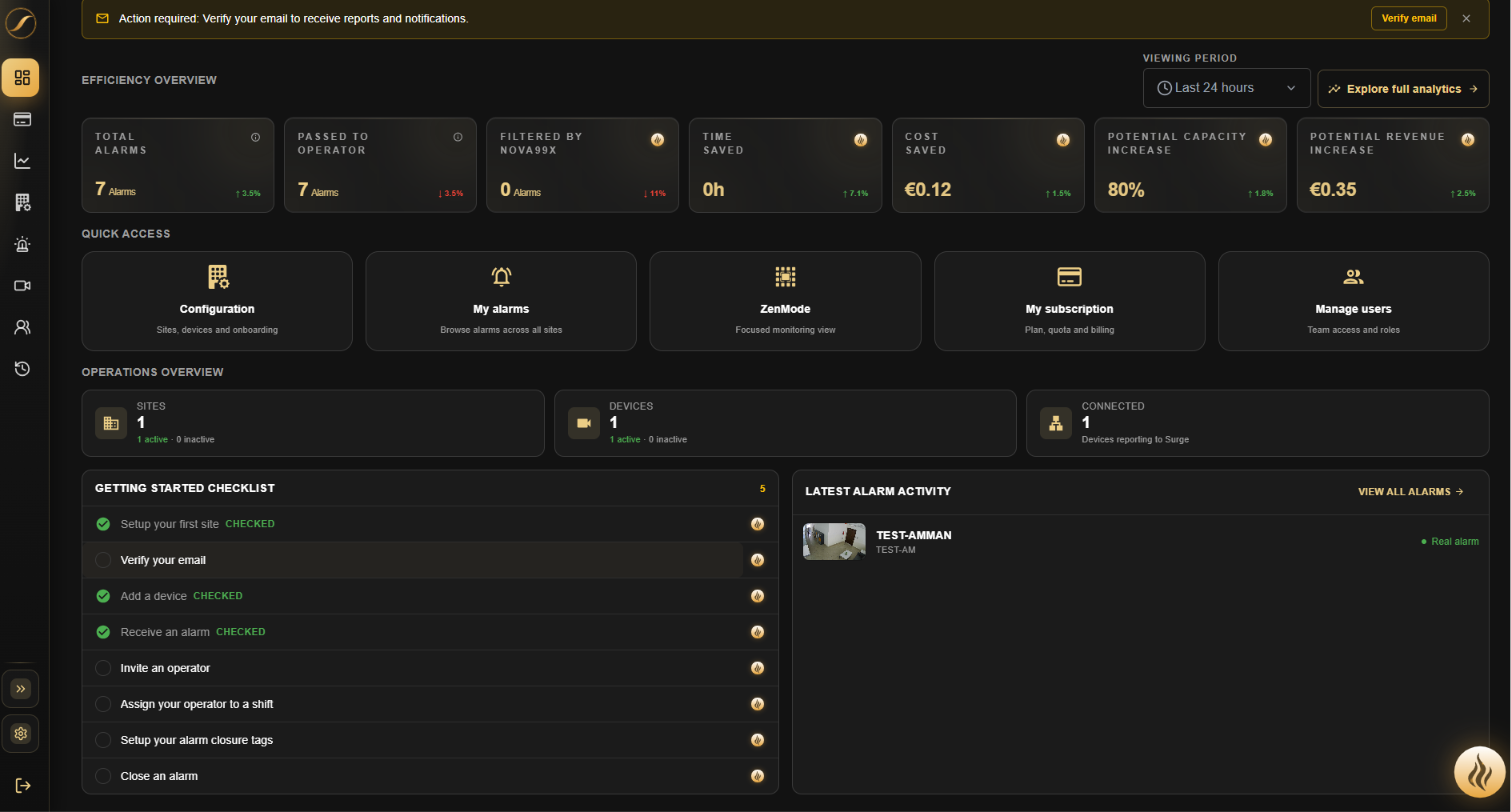Click info icon on Total Alarms card
The image size is (1511, 812).
coord(255,137)
